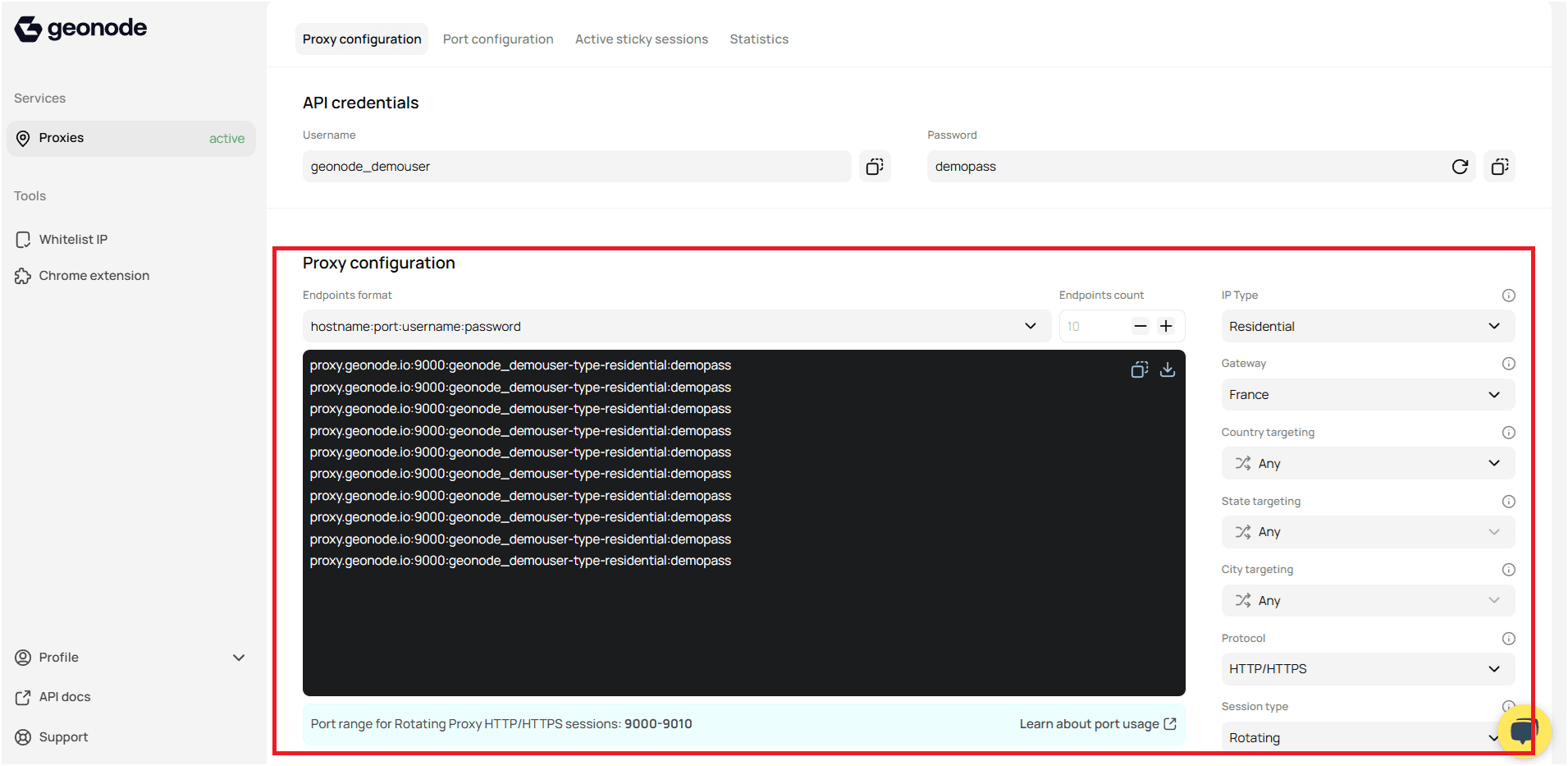Regenerate the password using the refresh icon

[1461, 166]
